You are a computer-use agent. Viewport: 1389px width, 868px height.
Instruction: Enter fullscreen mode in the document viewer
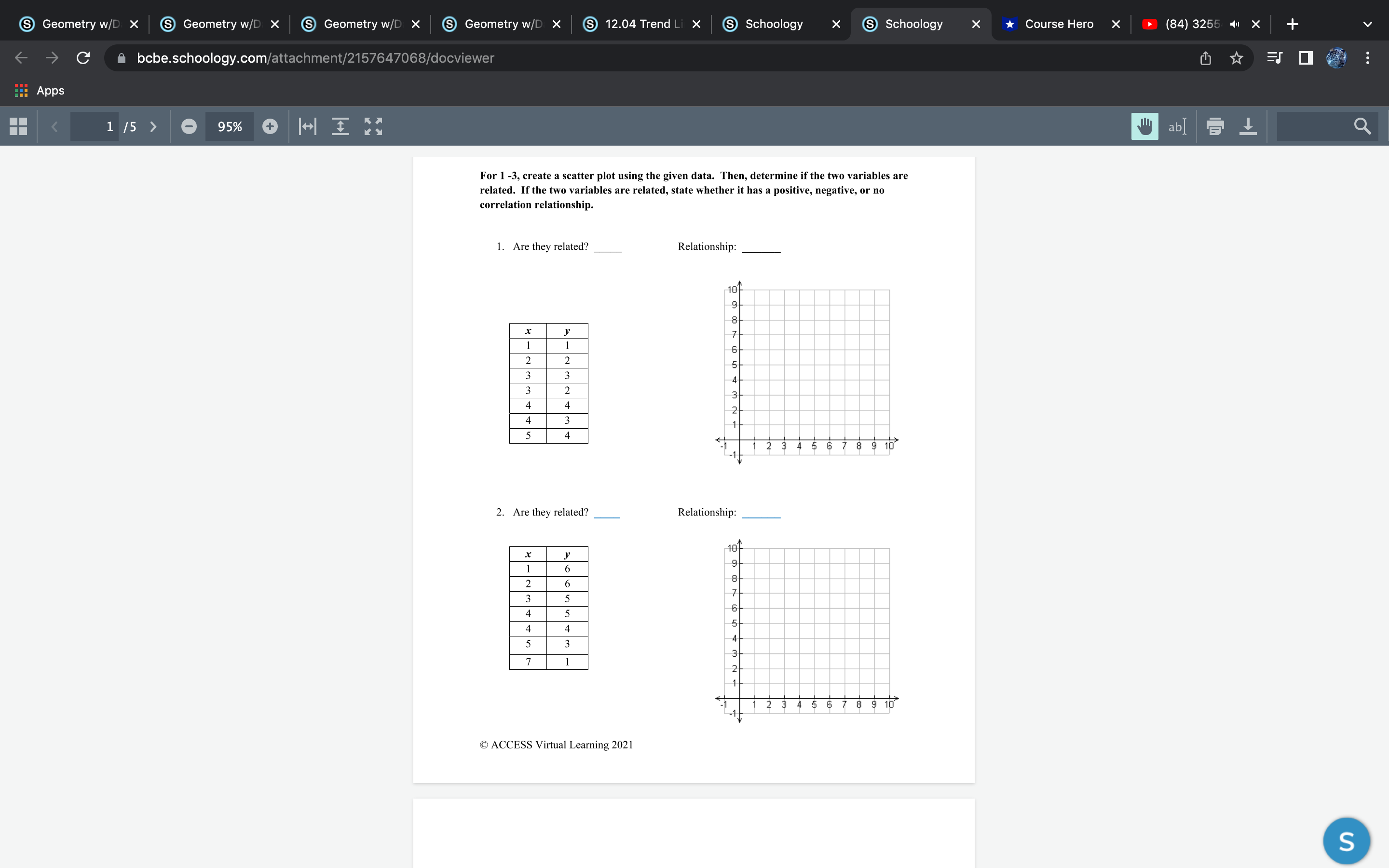(x=373, y=126)
